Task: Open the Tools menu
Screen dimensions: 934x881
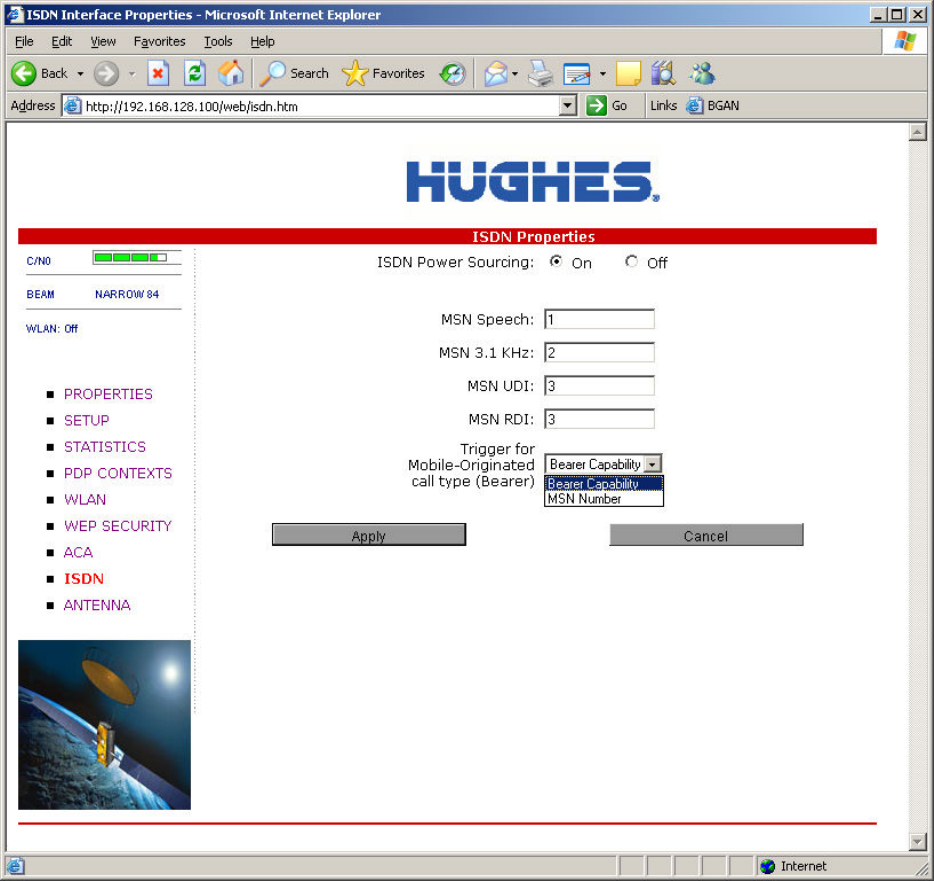Action: click(x=218, y=42)
